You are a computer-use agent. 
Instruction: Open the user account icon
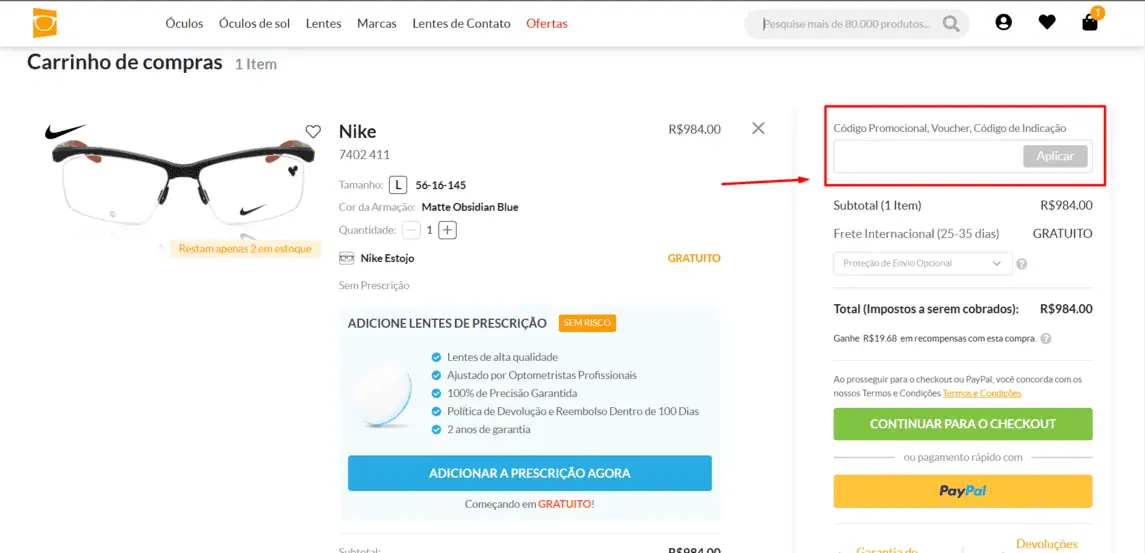point(1003,23)
